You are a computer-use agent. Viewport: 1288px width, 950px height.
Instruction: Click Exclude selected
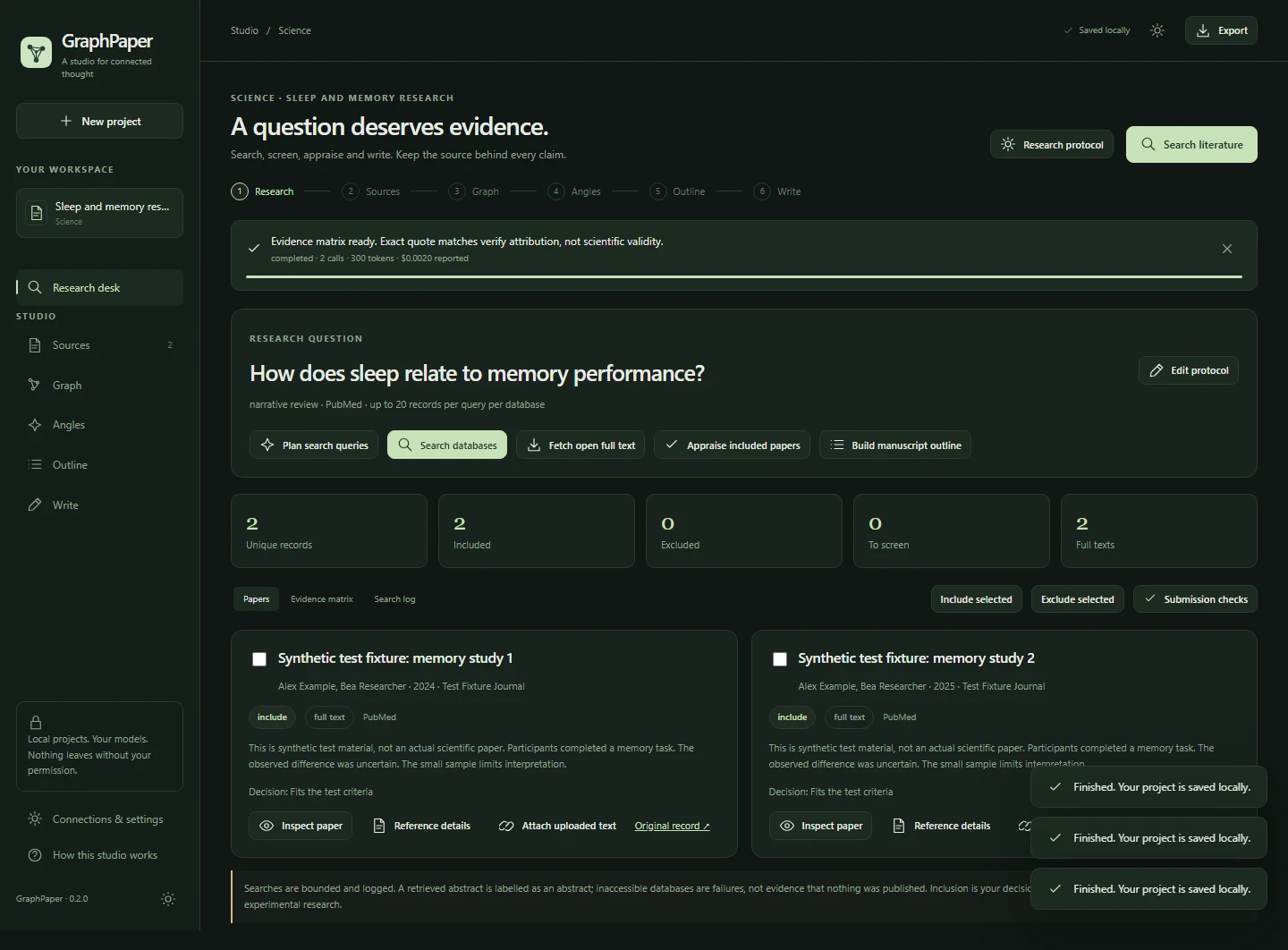[x=1078, y=599]
